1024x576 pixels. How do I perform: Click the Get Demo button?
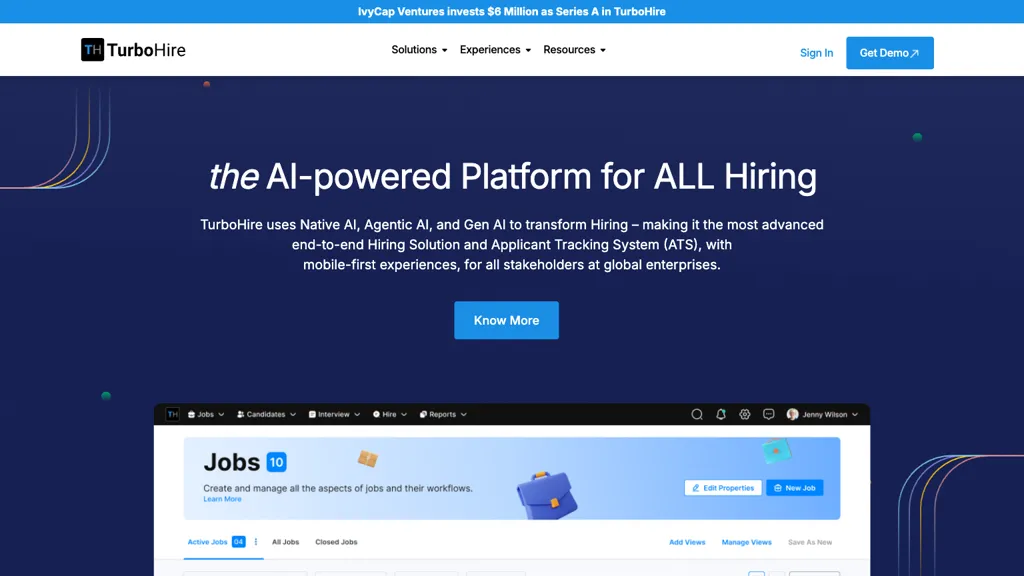889,53
